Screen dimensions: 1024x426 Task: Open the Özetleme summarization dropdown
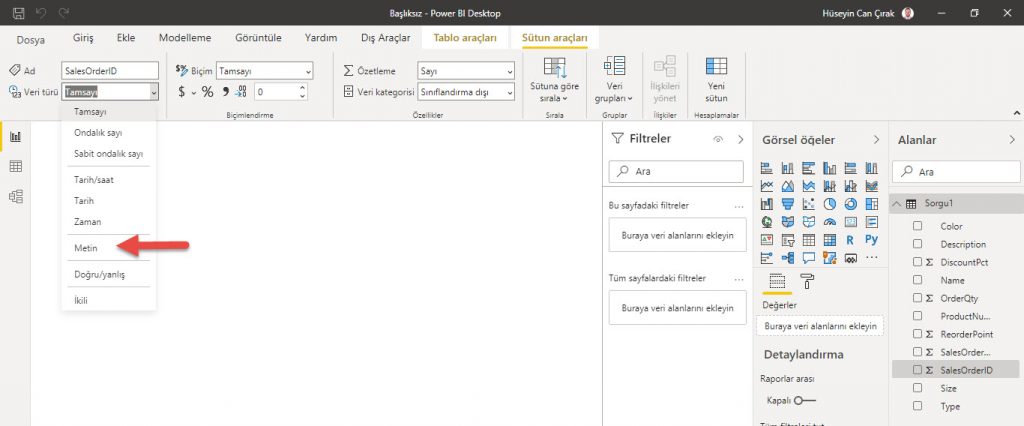click(466, 71)
